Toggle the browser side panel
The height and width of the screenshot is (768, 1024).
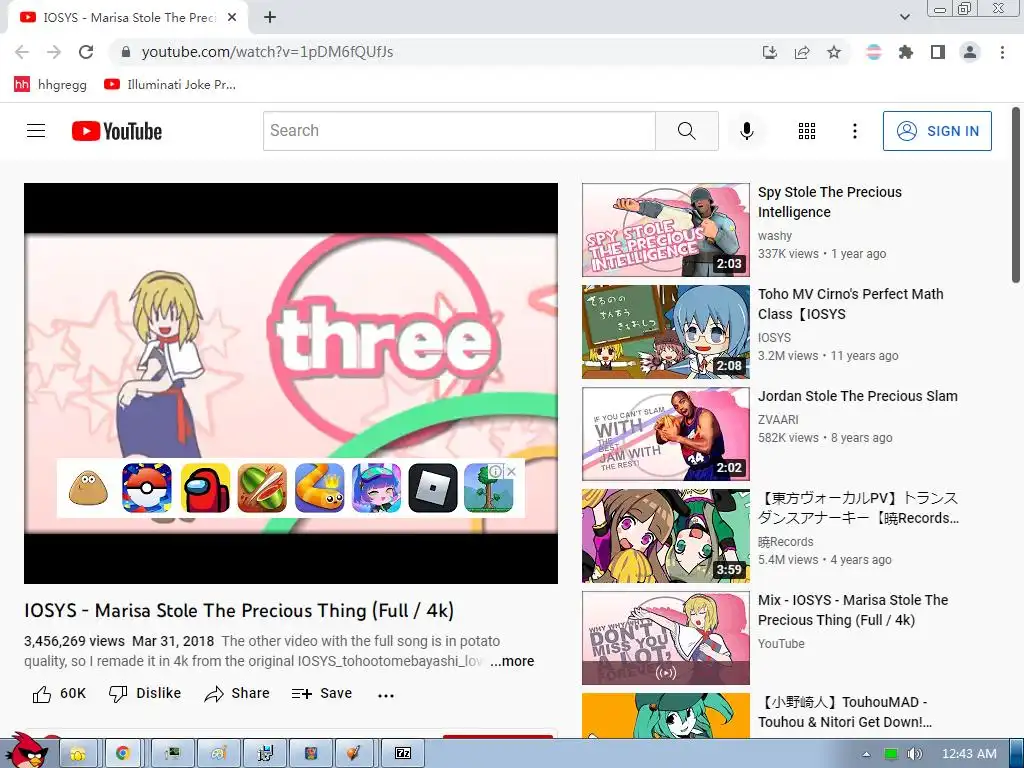point(938,52)
